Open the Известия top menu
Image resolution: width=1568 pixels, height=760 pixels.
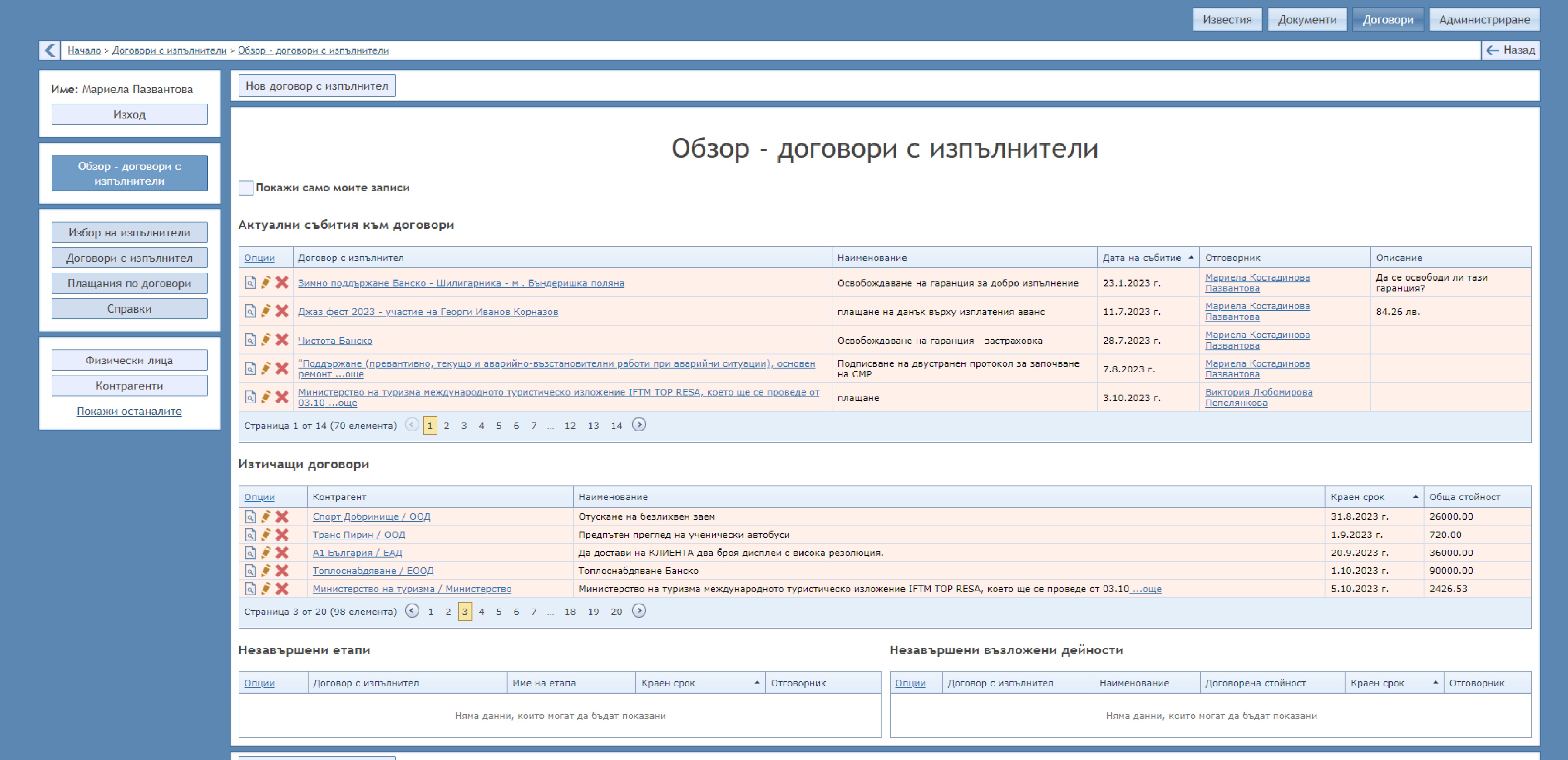click(1227, 19)
